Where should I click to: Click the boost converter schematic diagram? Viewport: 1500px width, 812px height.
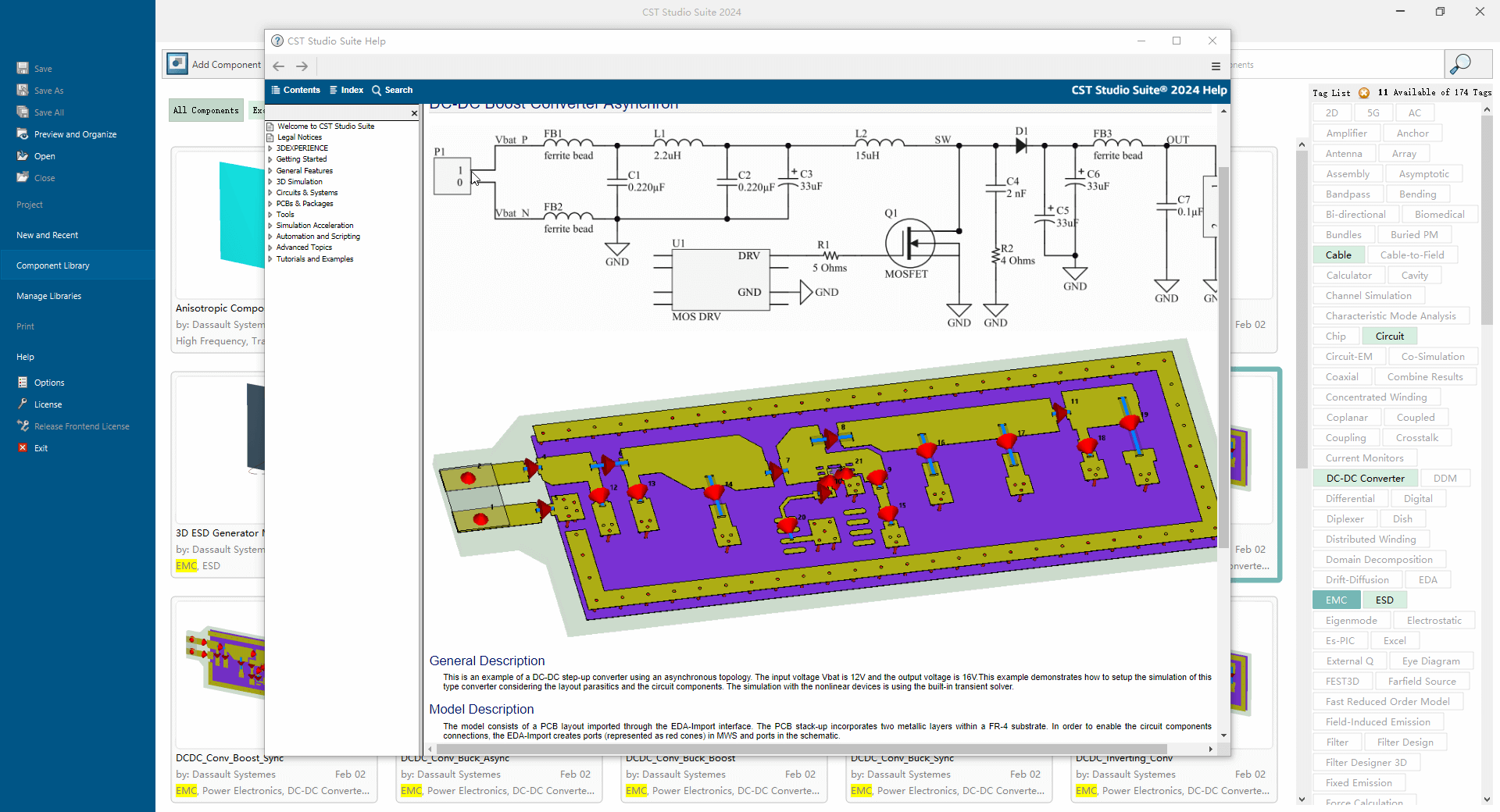point(823,226)
